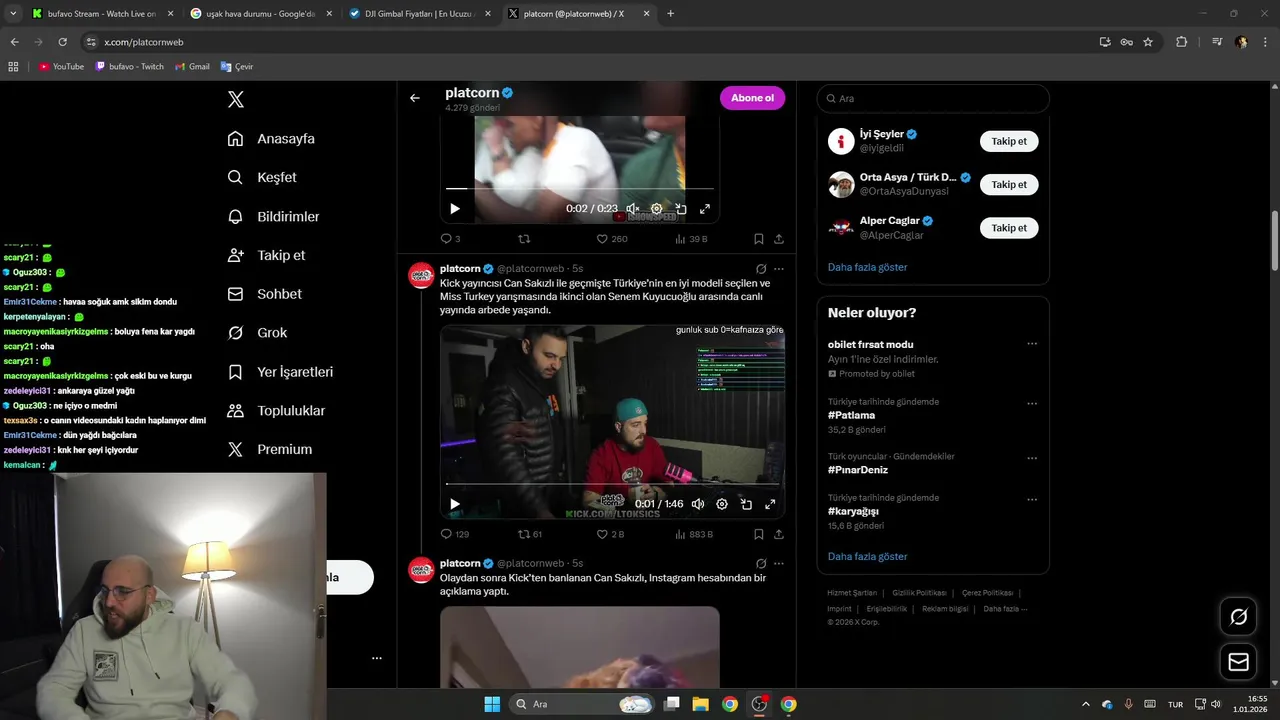This screenshot has width=1280, height=720.
Task: Open more options on Can Sakızlı arbede post
Action: tap(779, 269)
